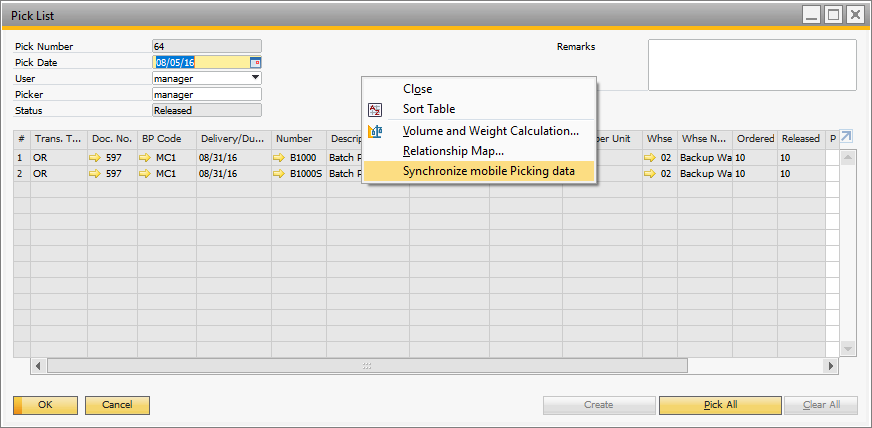The height and width of the screenshot is (428, 872).
Task: Select Close in the context menu
Action: coord(417,89)
